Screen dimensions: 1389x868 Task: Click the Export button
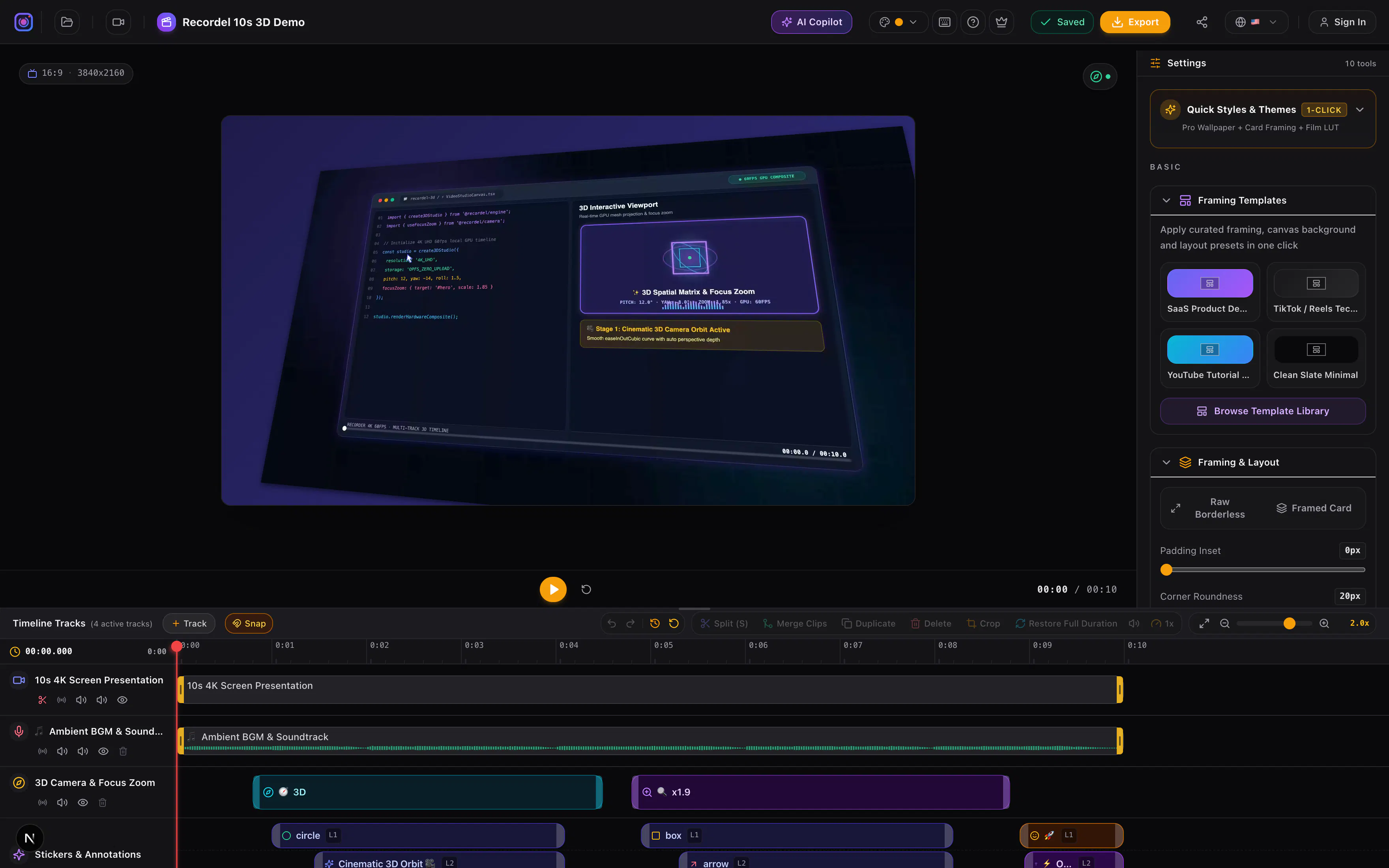1135,22
